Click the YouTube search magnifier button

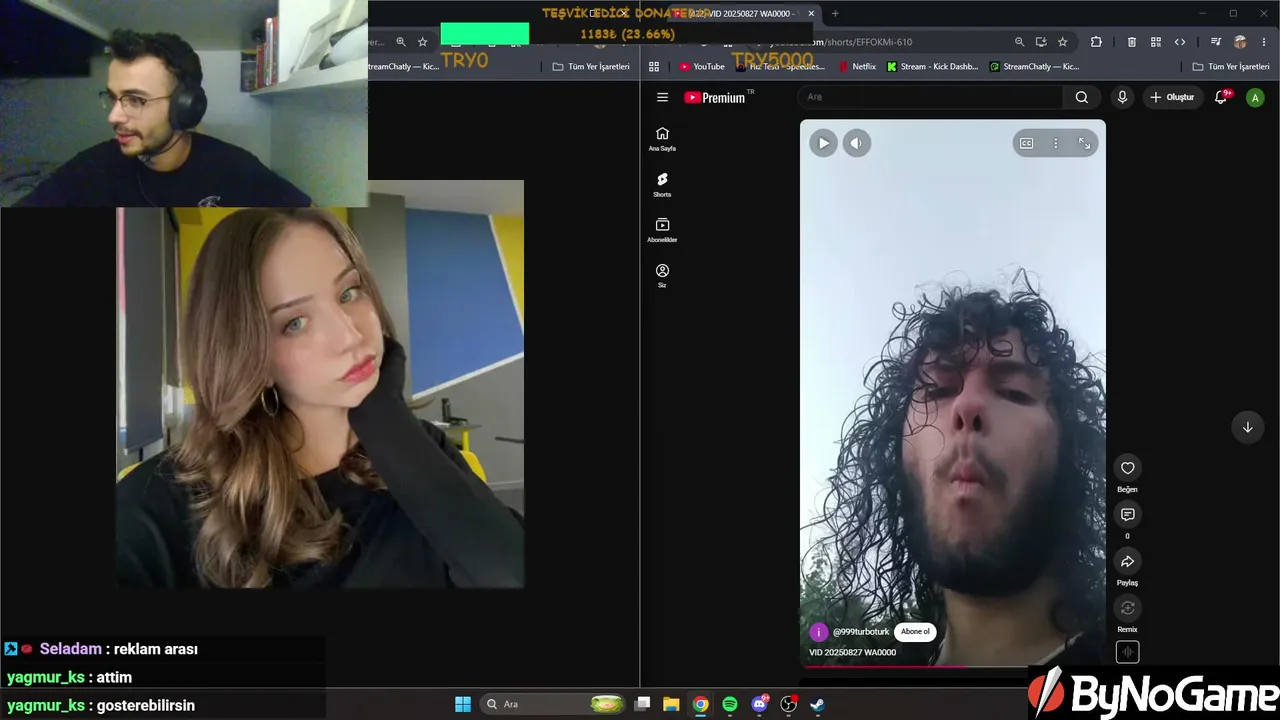tap(1081, 97)
